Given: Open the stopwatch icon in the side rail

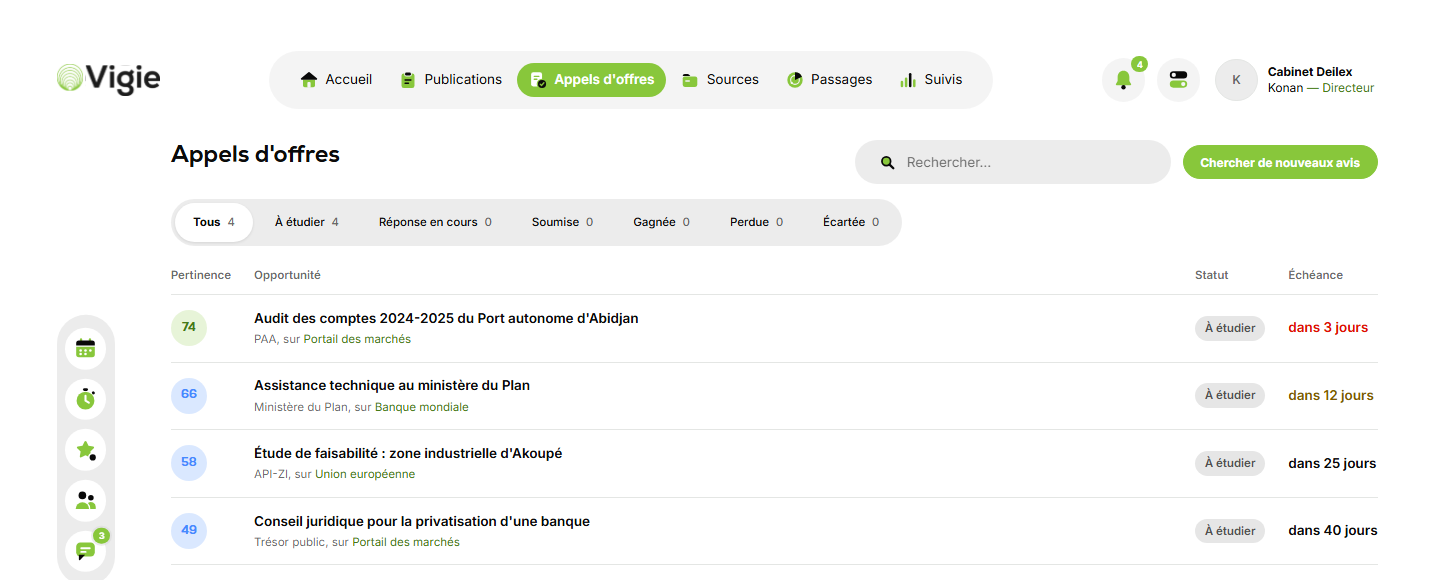Looking at the screenshot, I should pyautogui.click(x=85, y=398).
